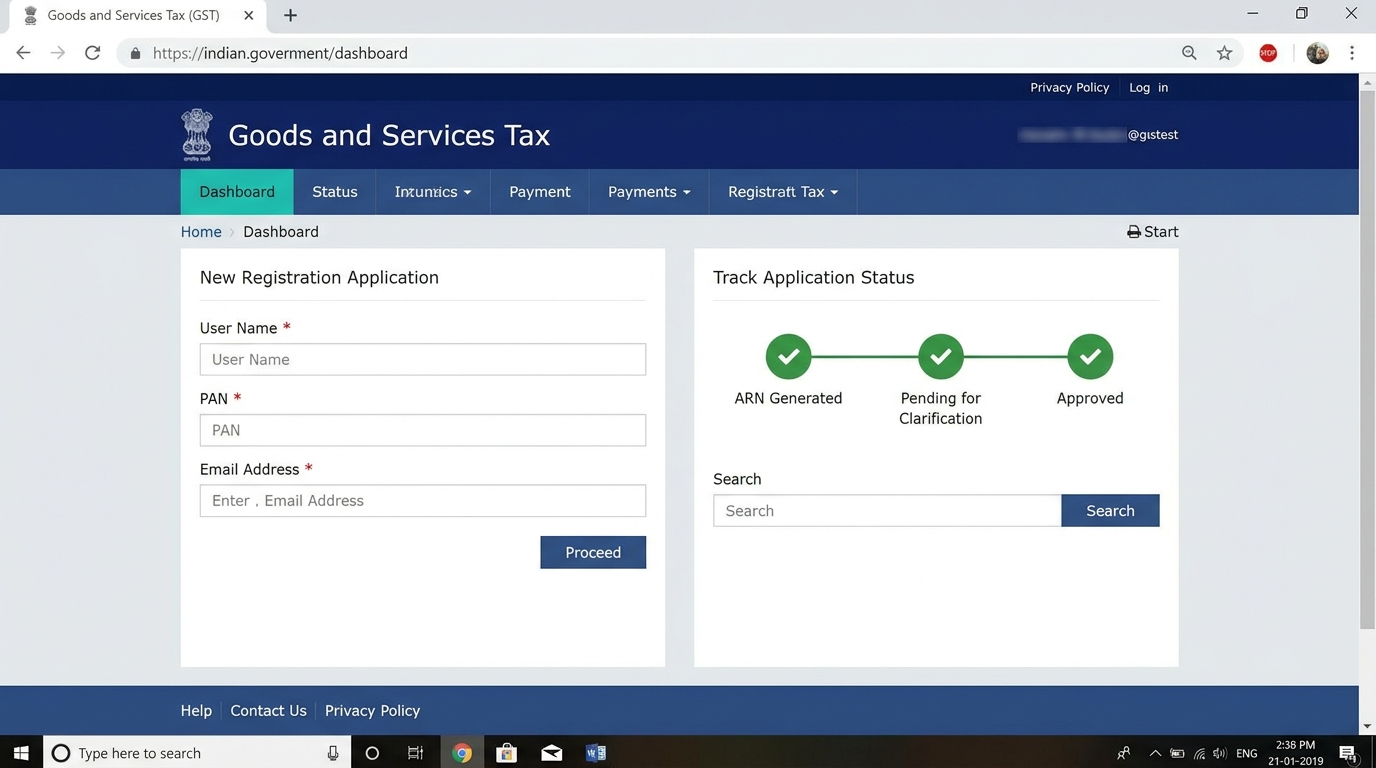Click Home breadcrumb link

coord(201,232)
